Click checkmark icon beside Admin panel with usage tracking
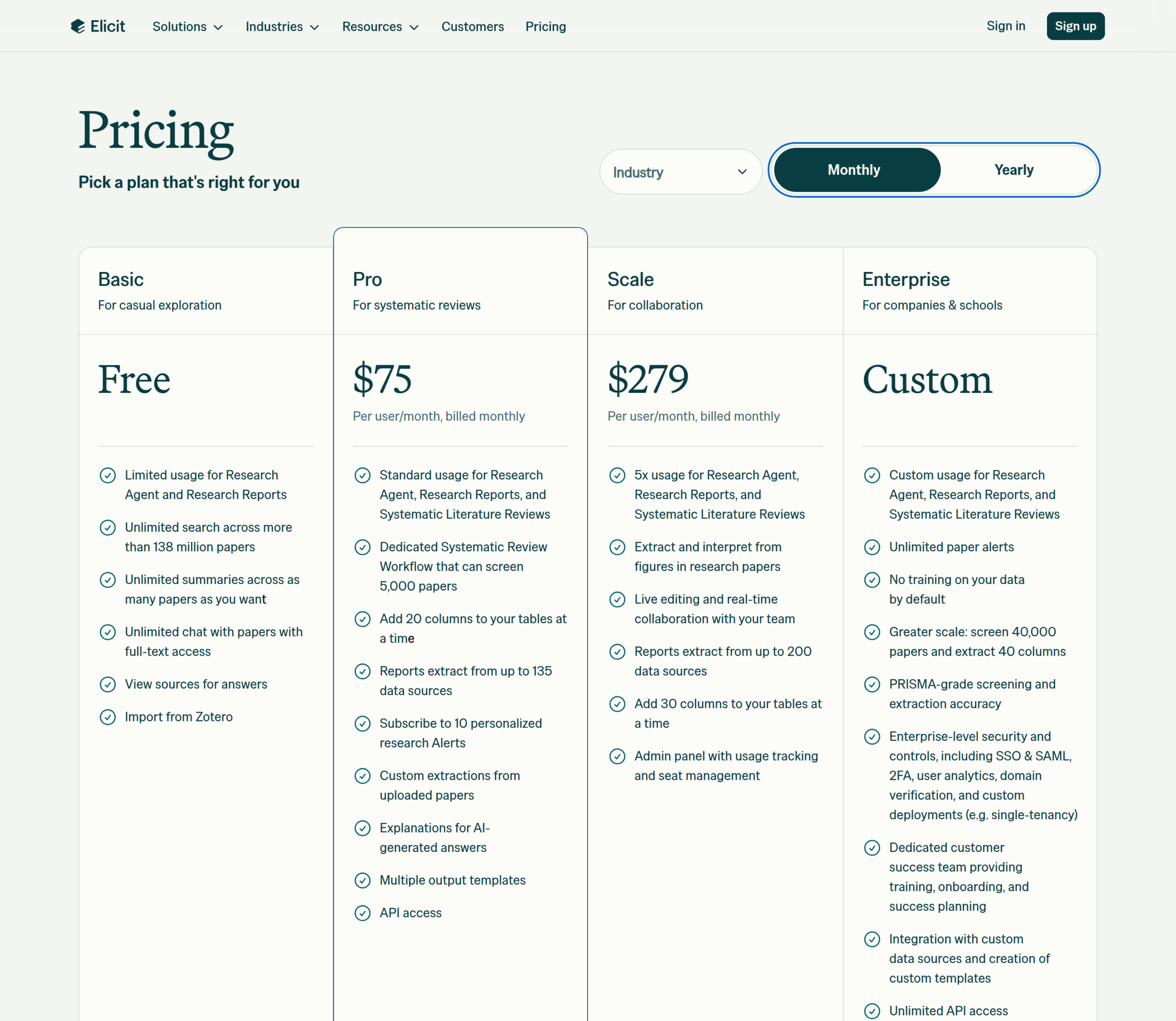This screenshot has width=1176, height=1021. click(617, 756)
